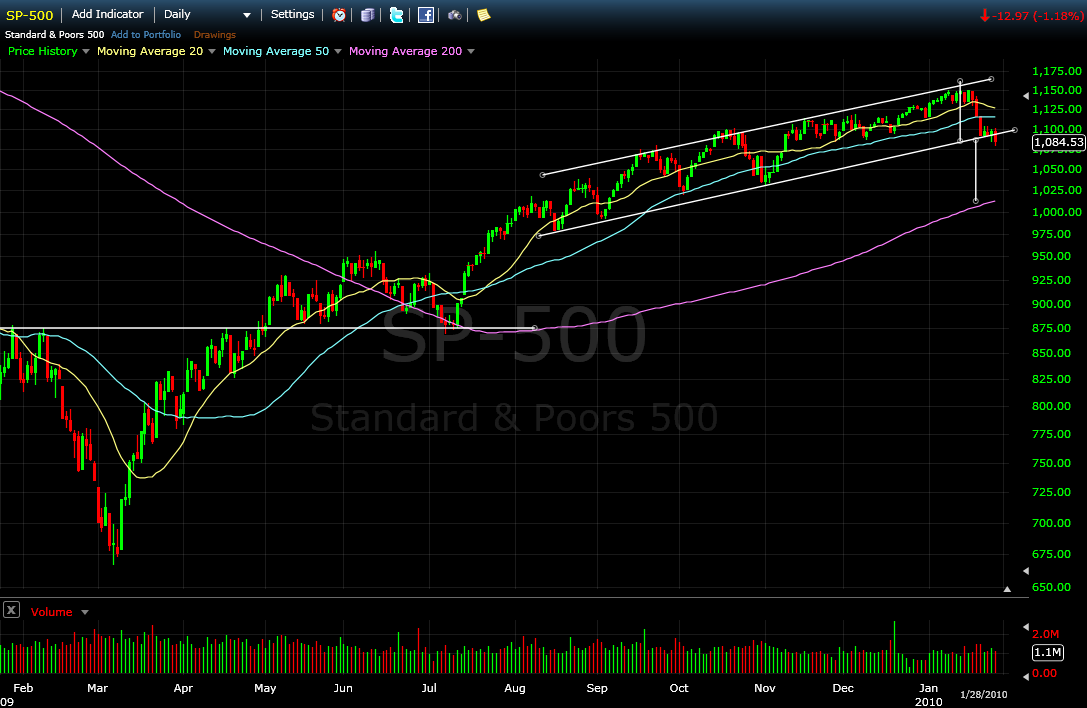Click the small up arrow near the chart bottom-right
Image resolution: width=1087 pixels, height=708 pixels.
coord(1009,590)
